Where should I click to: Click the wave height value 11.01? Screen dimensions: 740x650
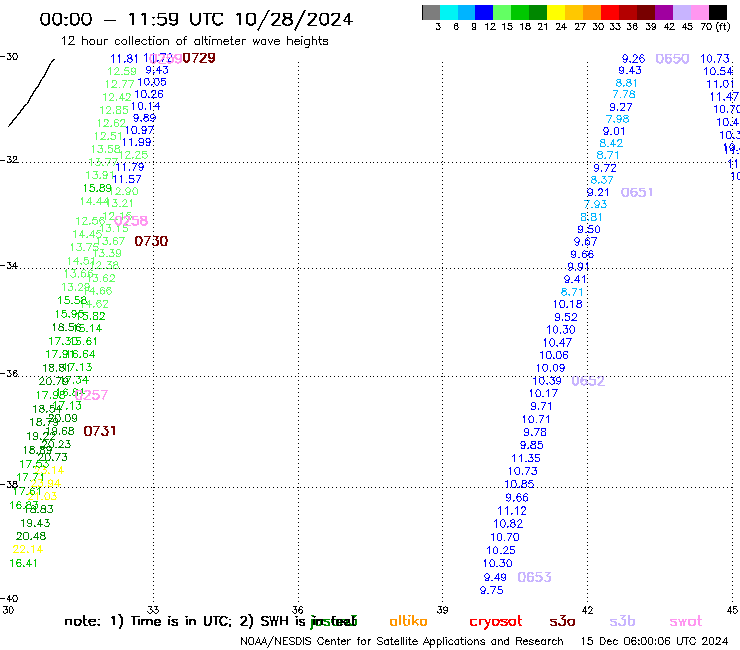pyautogui.click(x=720, y=84)
